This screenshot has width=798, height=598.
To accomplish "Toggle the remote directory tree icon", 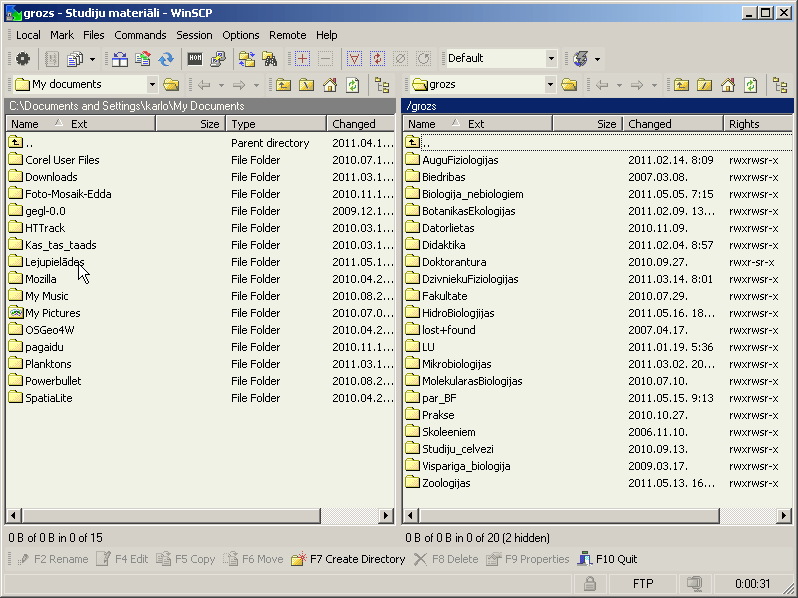I will pyautogui.click(x=780, y=84).
